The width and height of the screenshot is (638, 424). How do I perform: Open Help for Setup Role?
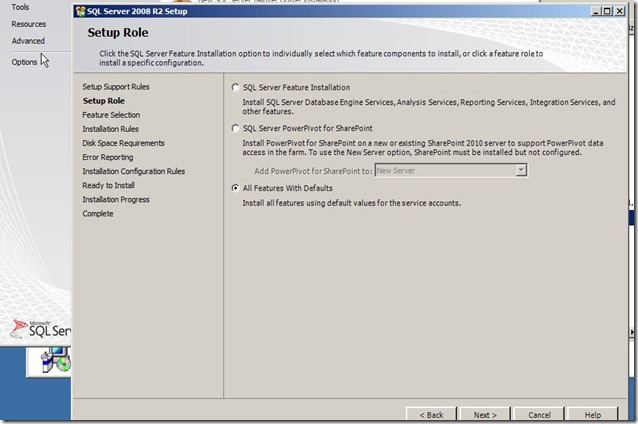coord(592,415)
